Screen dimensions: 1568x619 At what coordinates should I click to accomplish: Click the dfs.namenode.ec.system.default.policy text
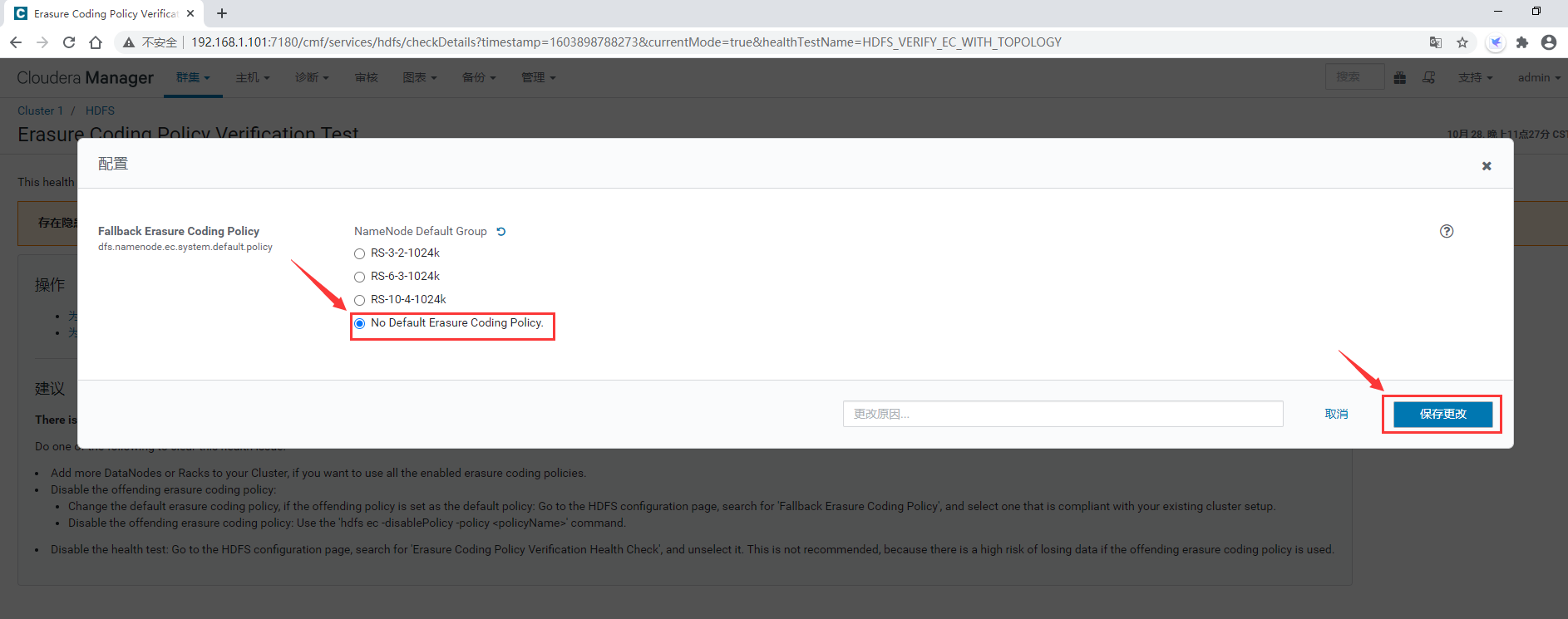[x=185, y=247]
